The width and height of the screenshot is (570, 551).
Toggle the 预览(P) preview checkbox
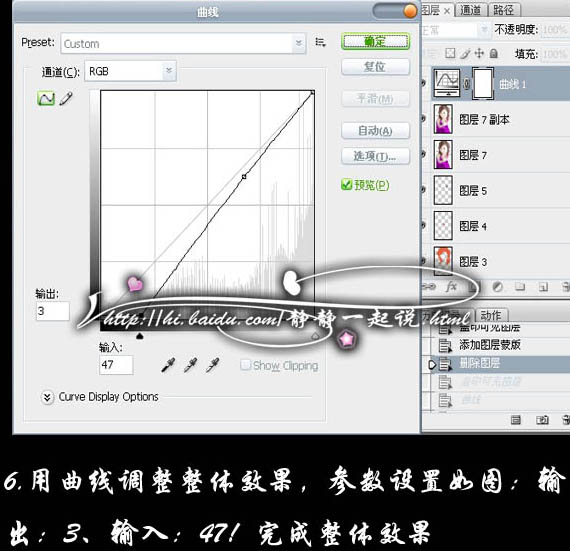pyautogui.click(x=346, y=185)
